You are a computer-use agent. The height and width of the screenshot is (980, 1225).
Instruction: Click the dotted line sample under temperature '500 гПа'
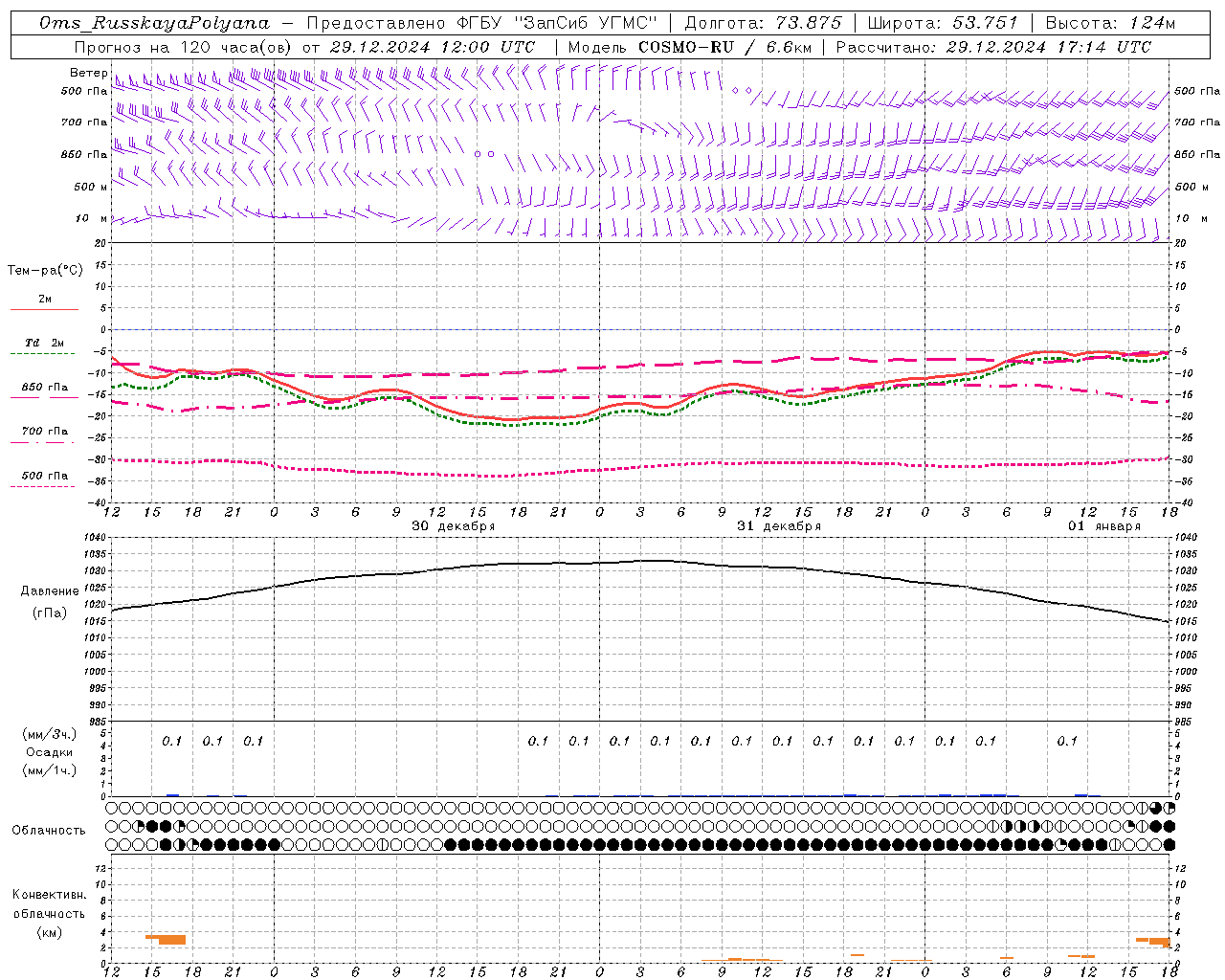pos(43,486)
